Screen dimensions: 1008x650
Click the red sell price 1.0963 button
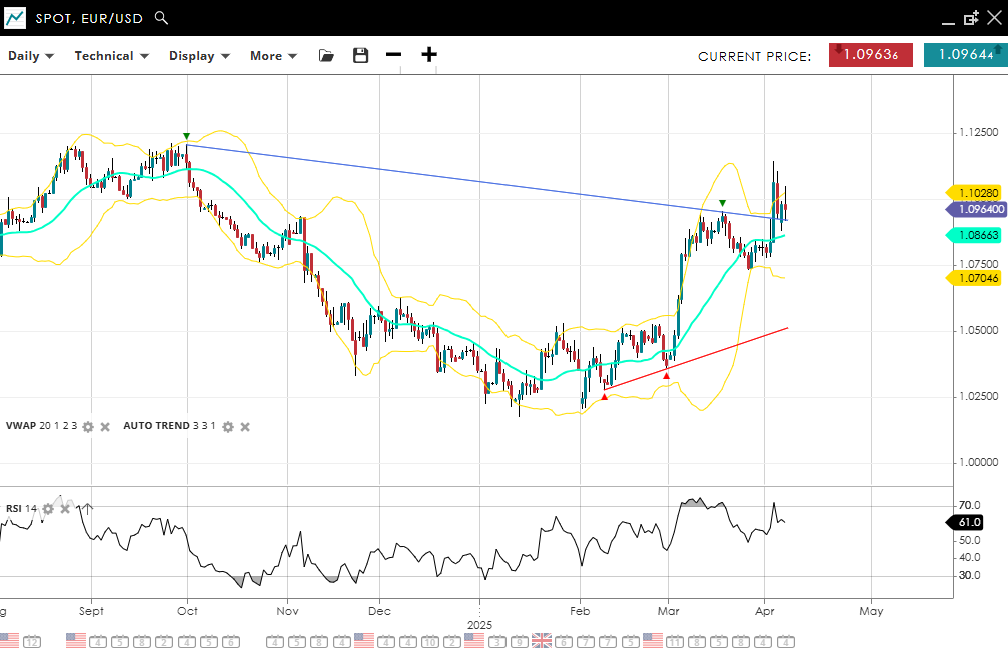(870, 55)
